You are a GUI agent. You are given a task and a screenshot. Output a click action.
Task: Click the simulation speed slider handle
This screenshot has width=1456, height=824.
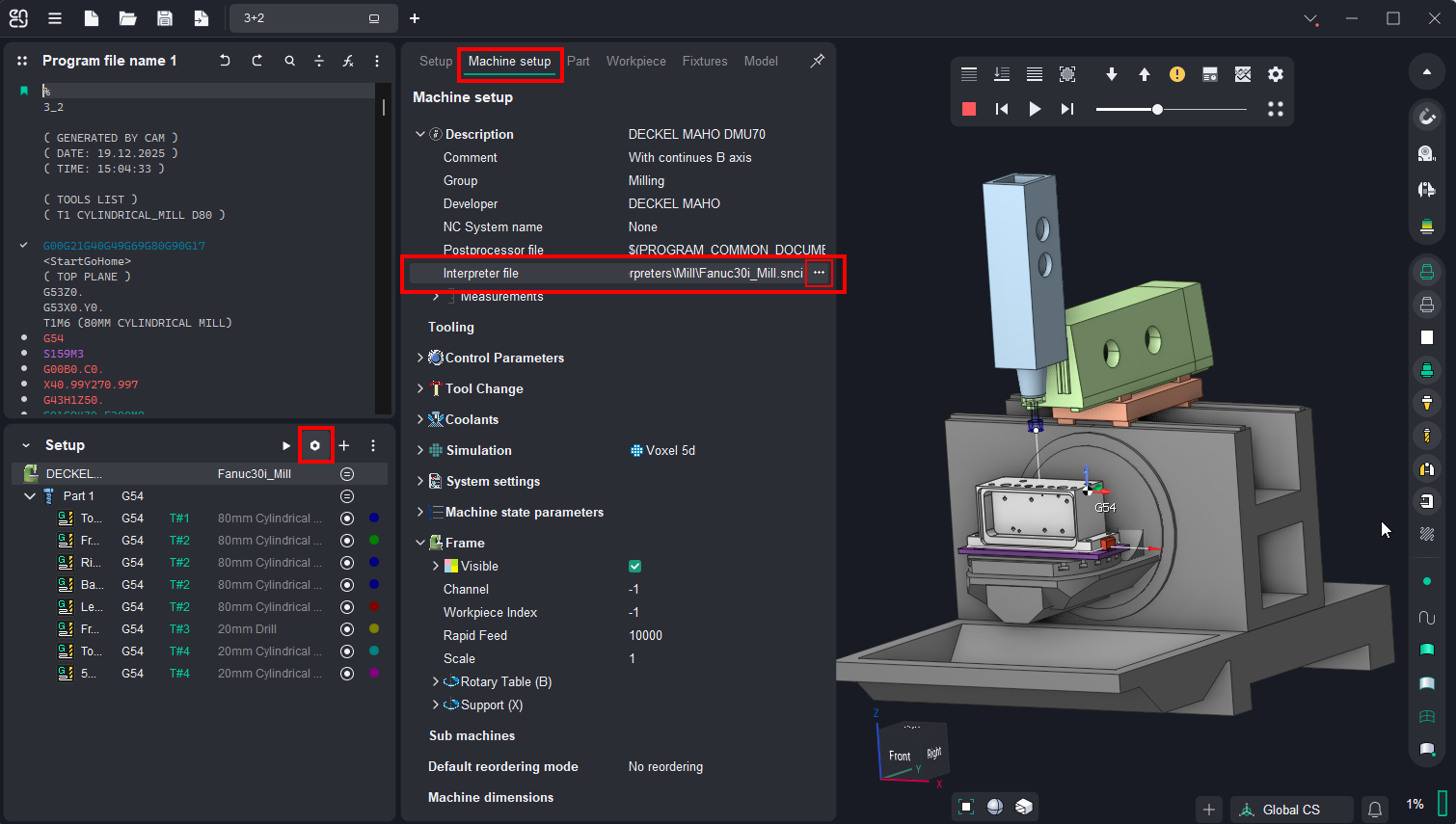coord(1157,109)
